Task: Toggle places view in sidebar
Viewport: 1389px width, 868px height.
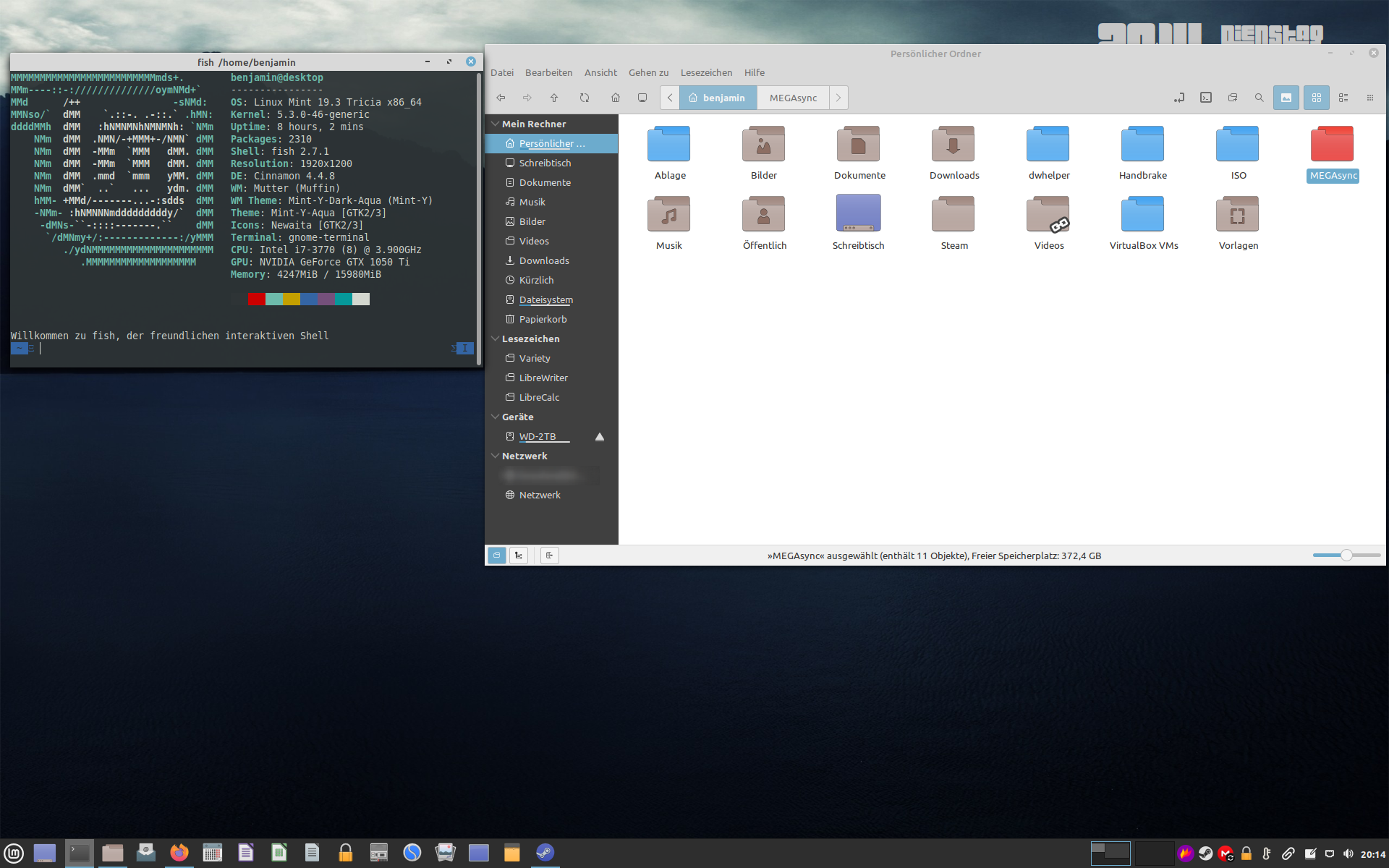Action: coord(497,556)
